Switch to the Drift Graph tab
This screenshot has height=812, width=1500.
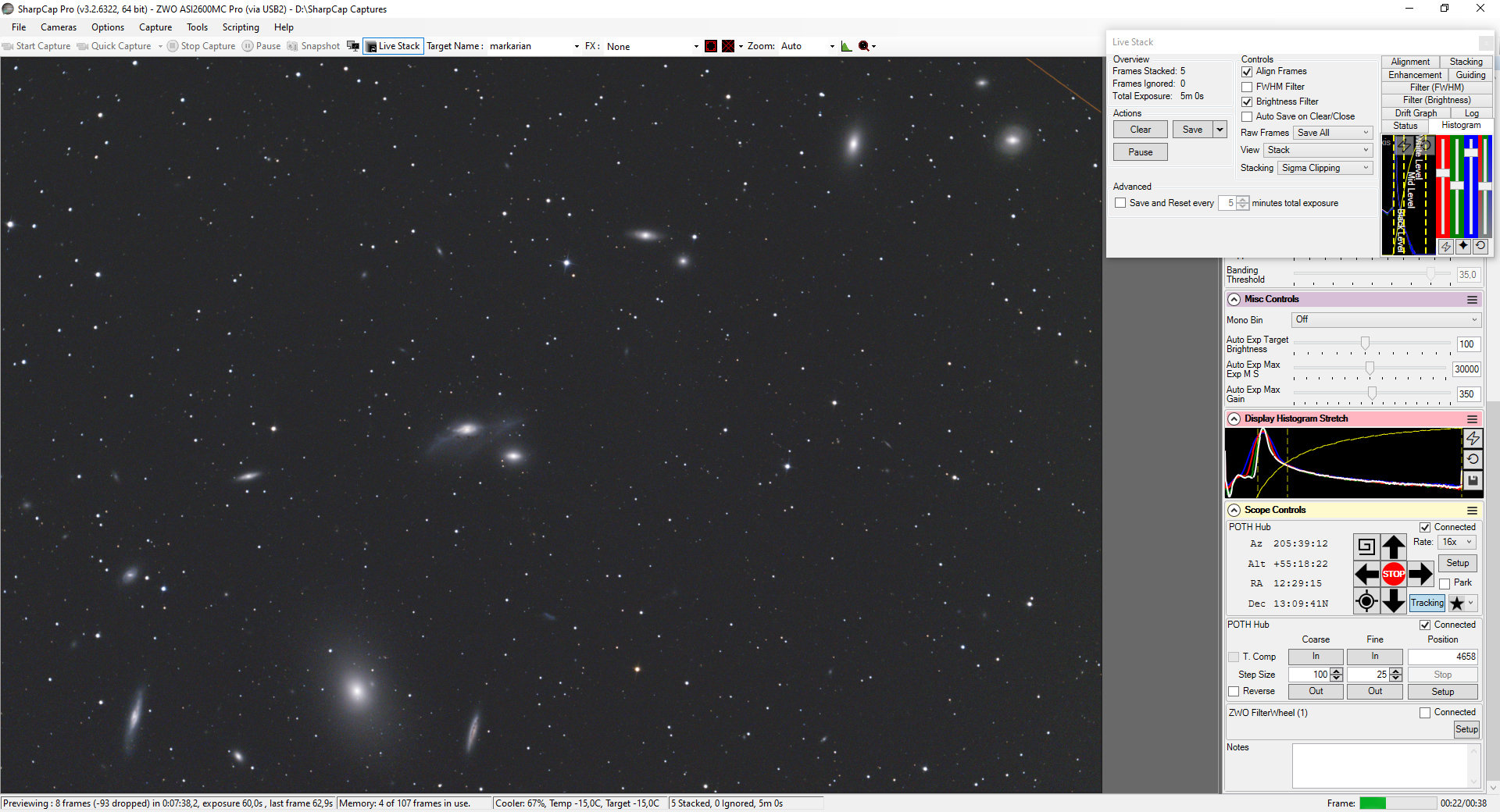click(x=1416, y=113)
